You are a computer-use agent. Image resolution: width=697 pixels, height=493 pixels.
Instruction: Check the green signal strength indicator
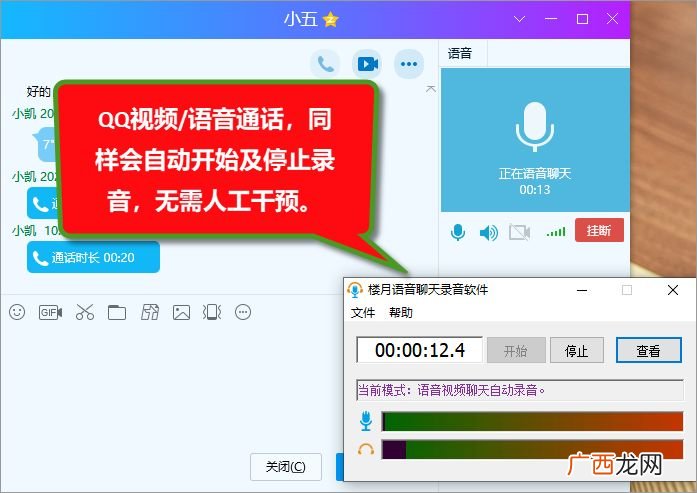[556, 232]
